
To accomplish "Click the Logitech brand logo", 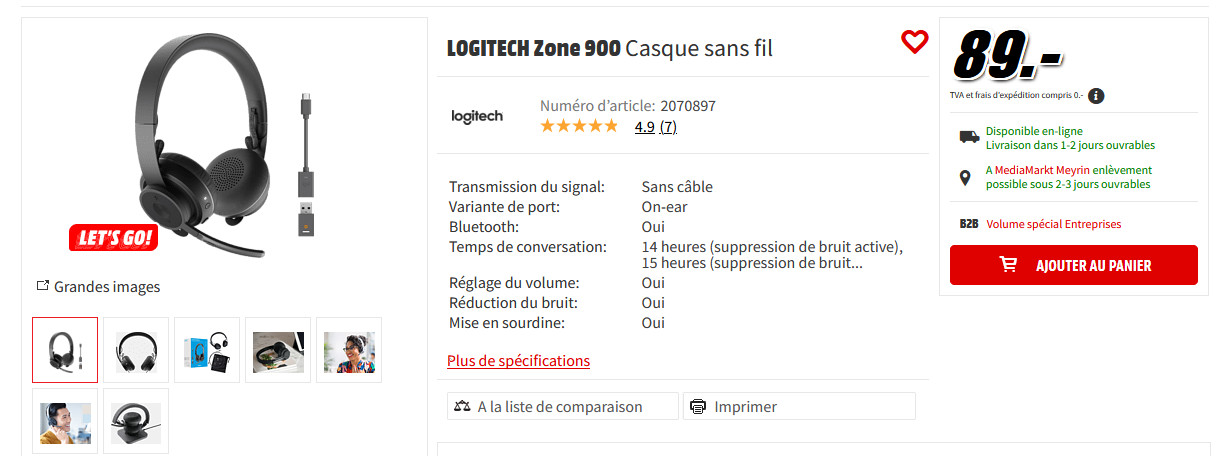I will (x=477, y=116).
